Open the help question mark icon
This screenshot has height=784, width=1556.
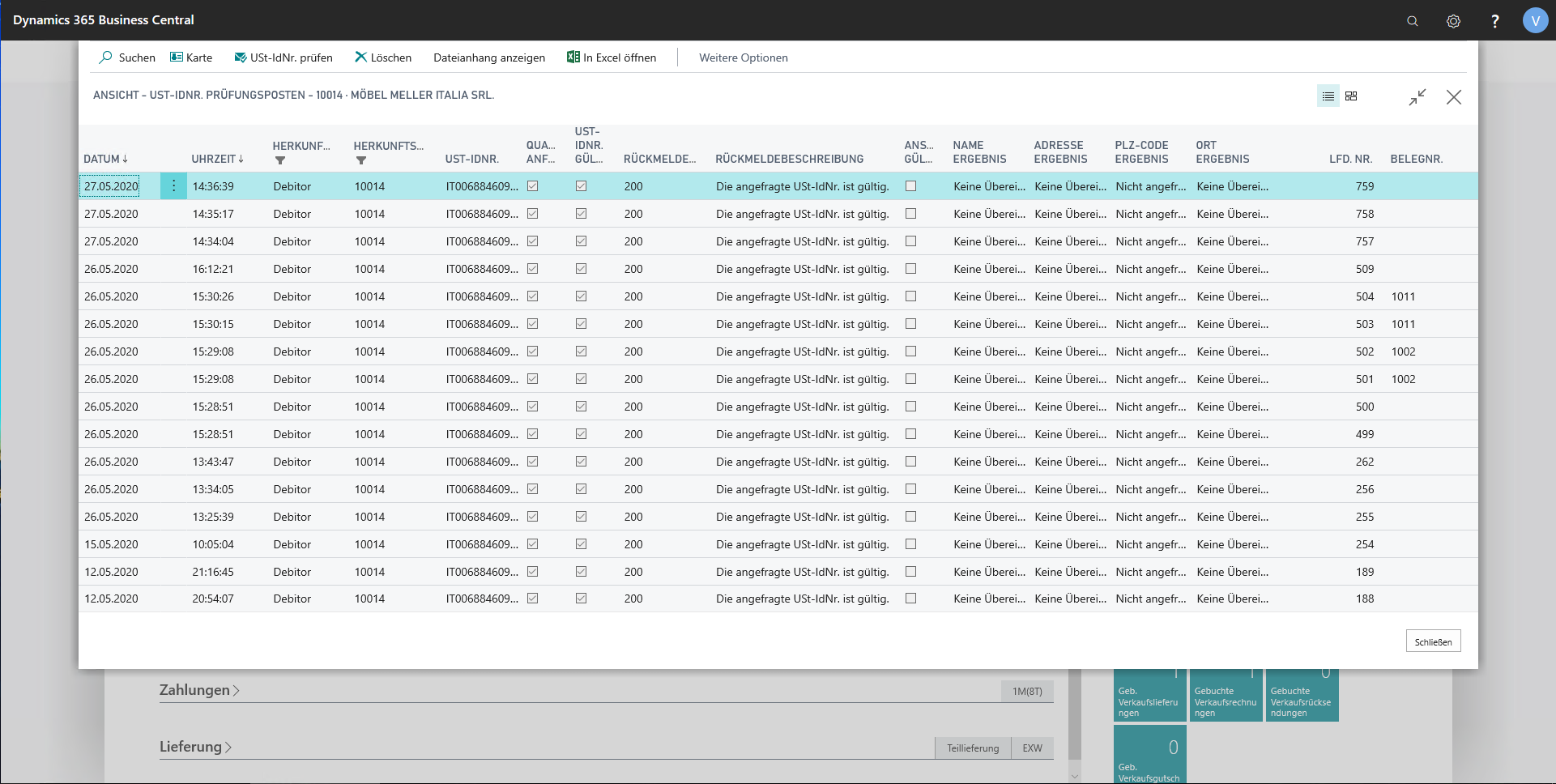[1495, 21]
